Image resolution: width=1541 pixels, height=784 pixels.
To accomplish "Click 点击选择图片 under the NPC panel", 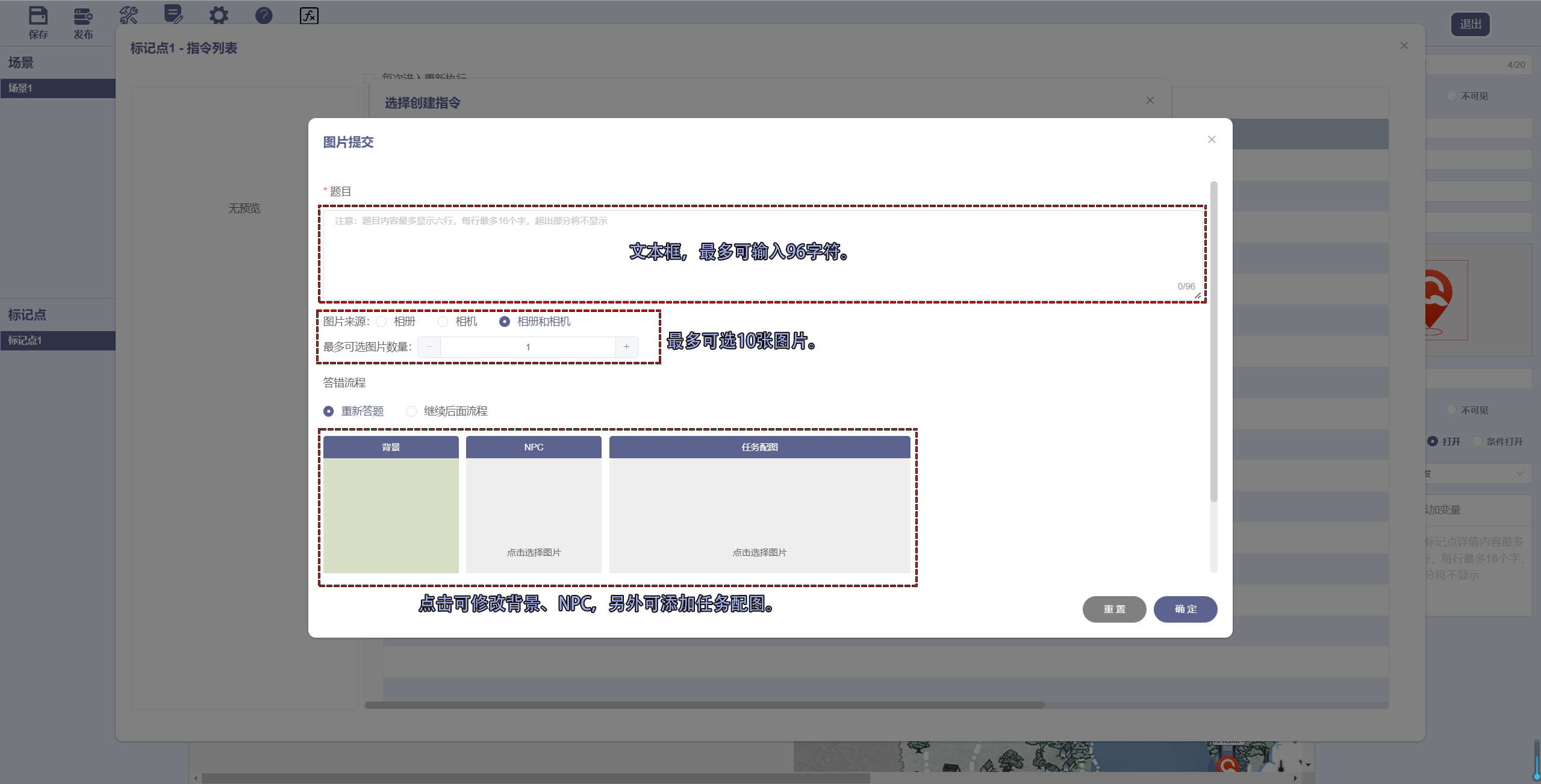I will [x=533, y=552].
